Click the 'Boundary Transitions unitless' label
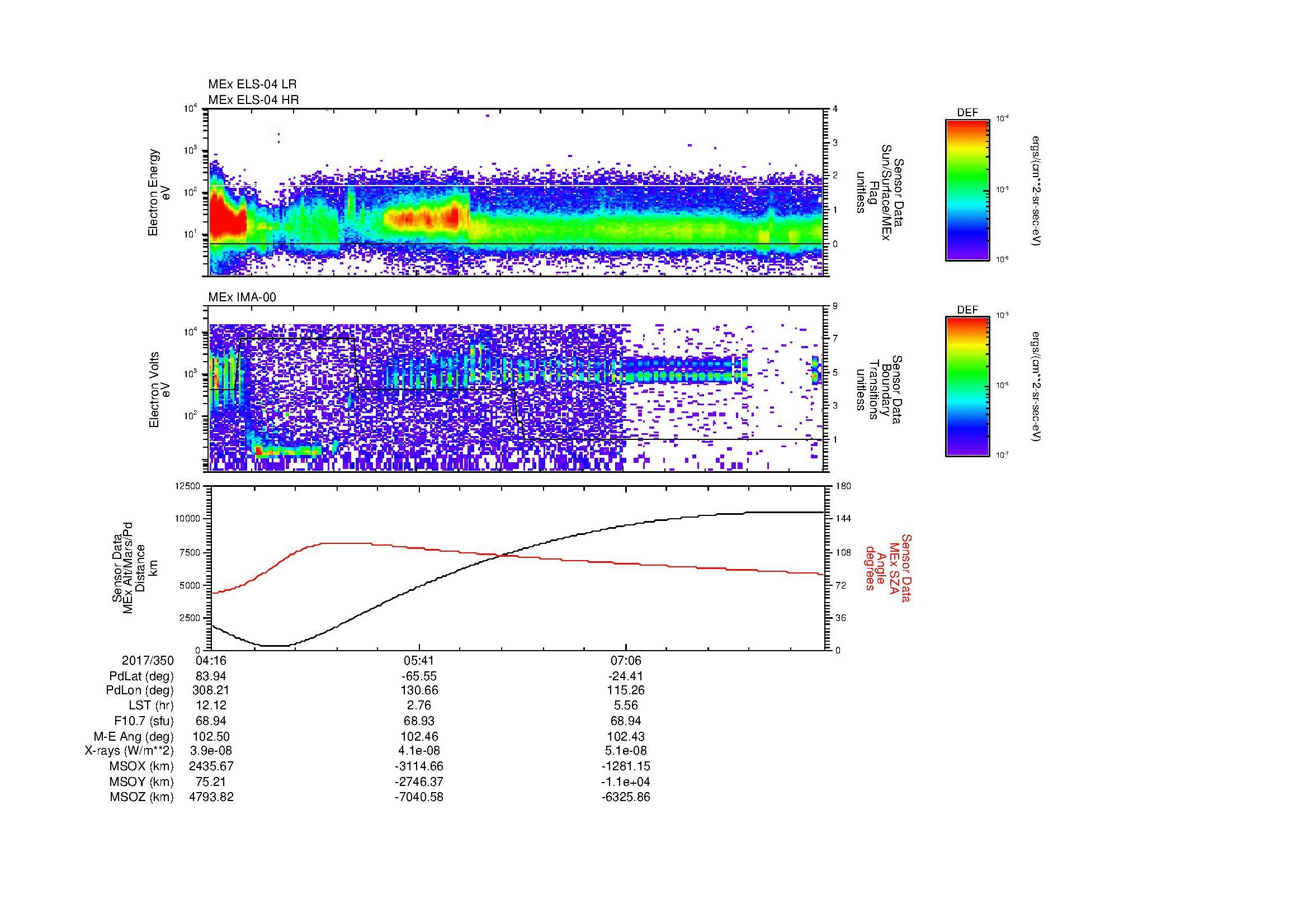This screenshot has height=924, width=1308. click(880, 390)
